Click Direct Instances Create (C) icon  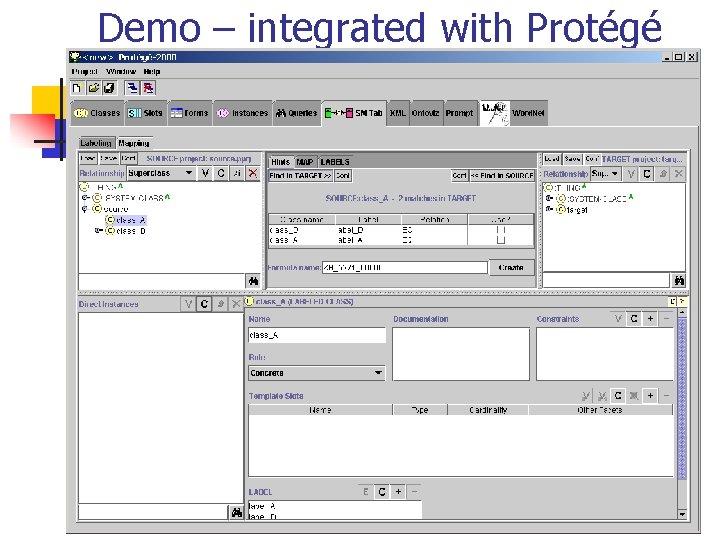pos(204,304)
